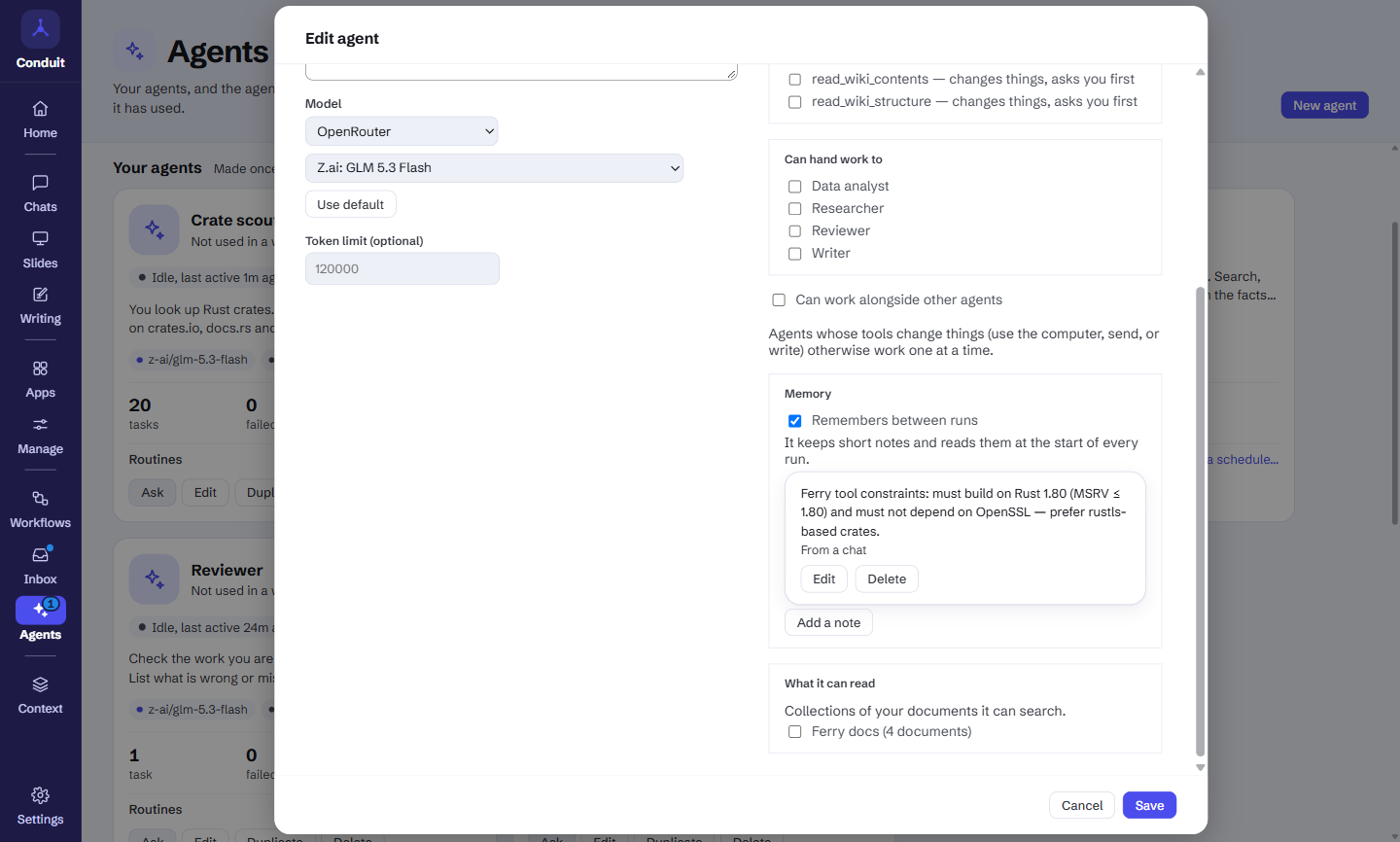This screenshot has height=842, width=1400.
Task: Click Add a note button
Action: (x=828, y=622)
